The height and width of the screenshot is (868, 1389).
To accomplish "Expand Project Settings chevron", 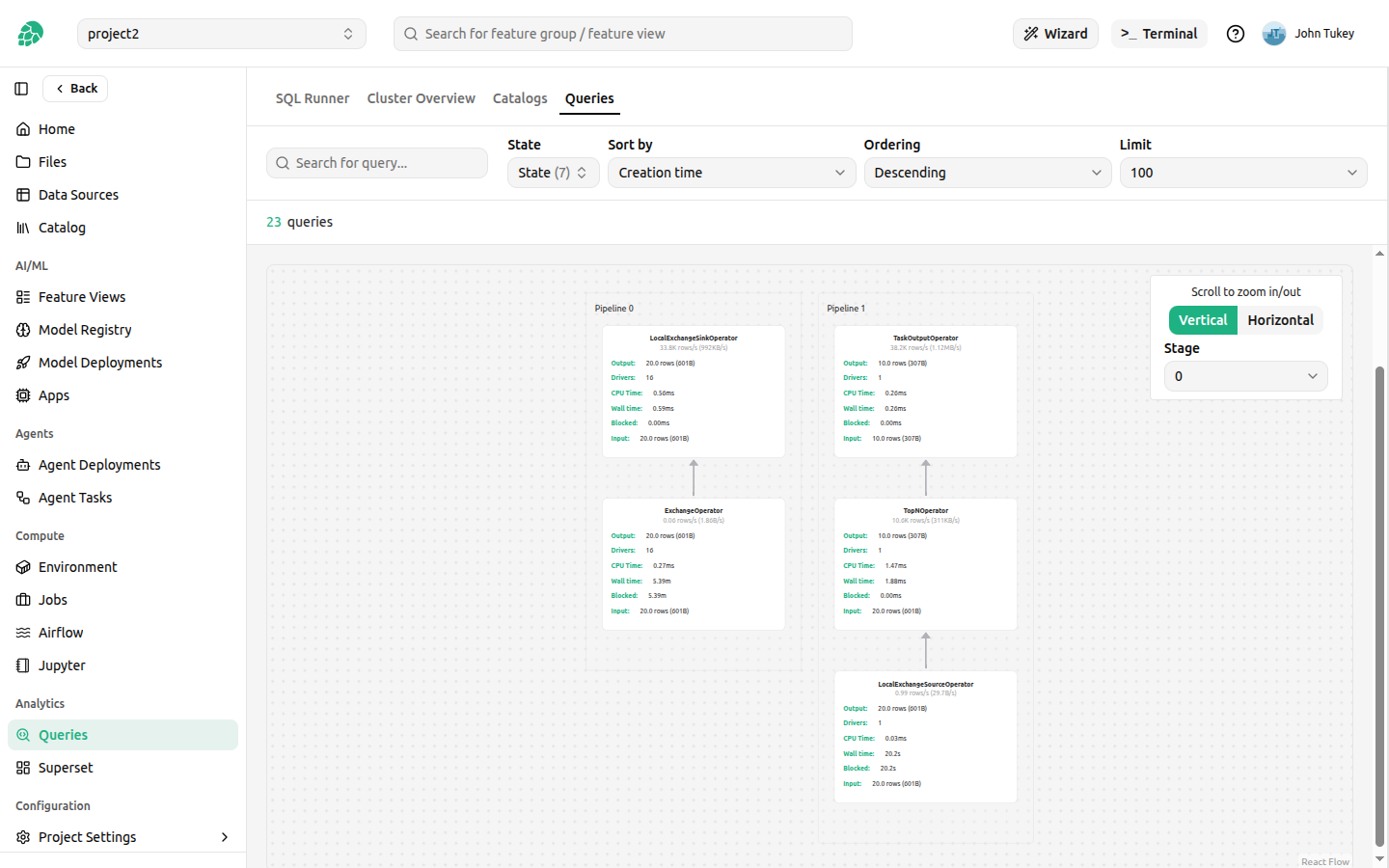I will [x=225, y=837].
